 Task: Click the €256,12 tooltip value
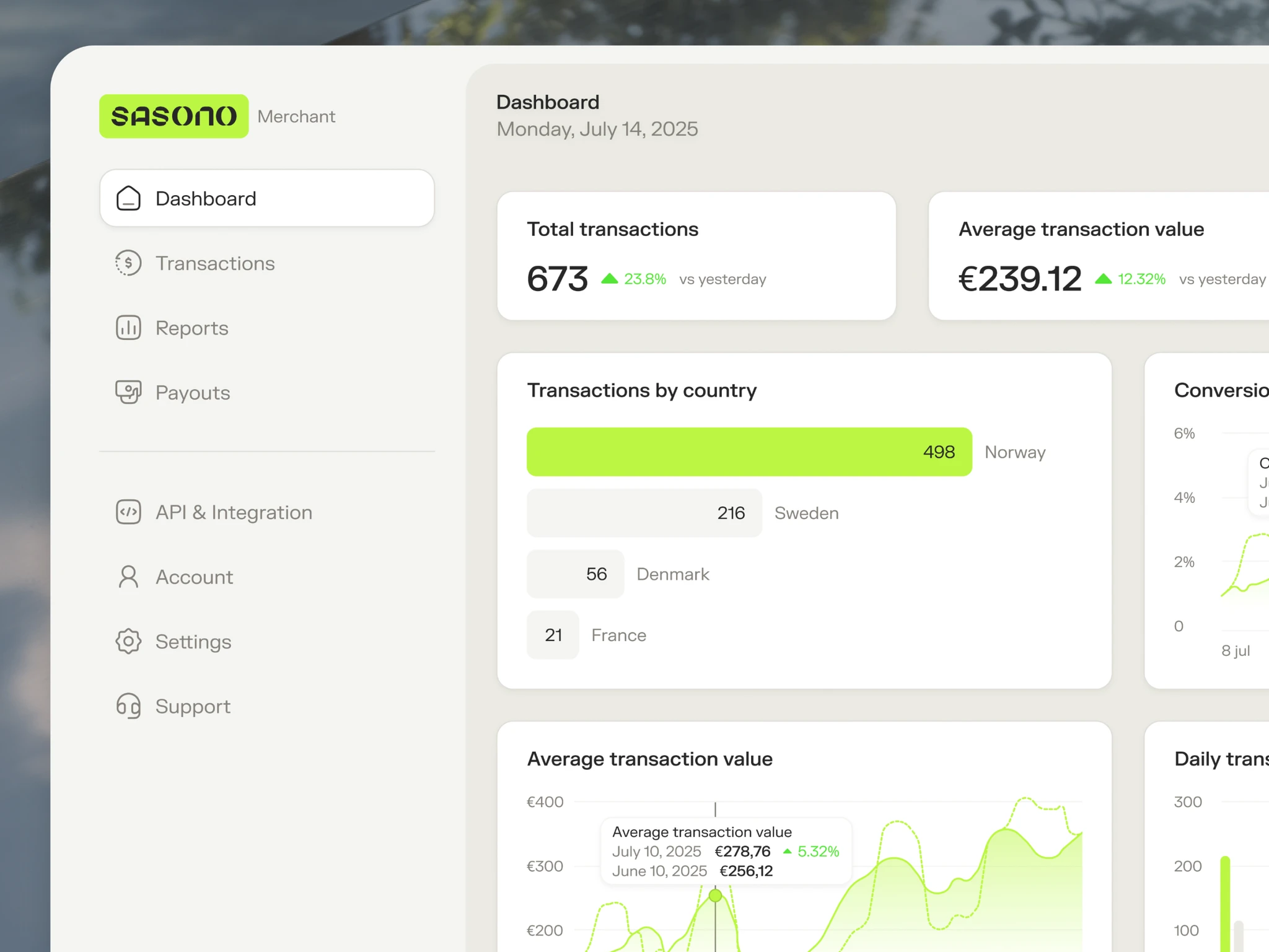[746, 871]
